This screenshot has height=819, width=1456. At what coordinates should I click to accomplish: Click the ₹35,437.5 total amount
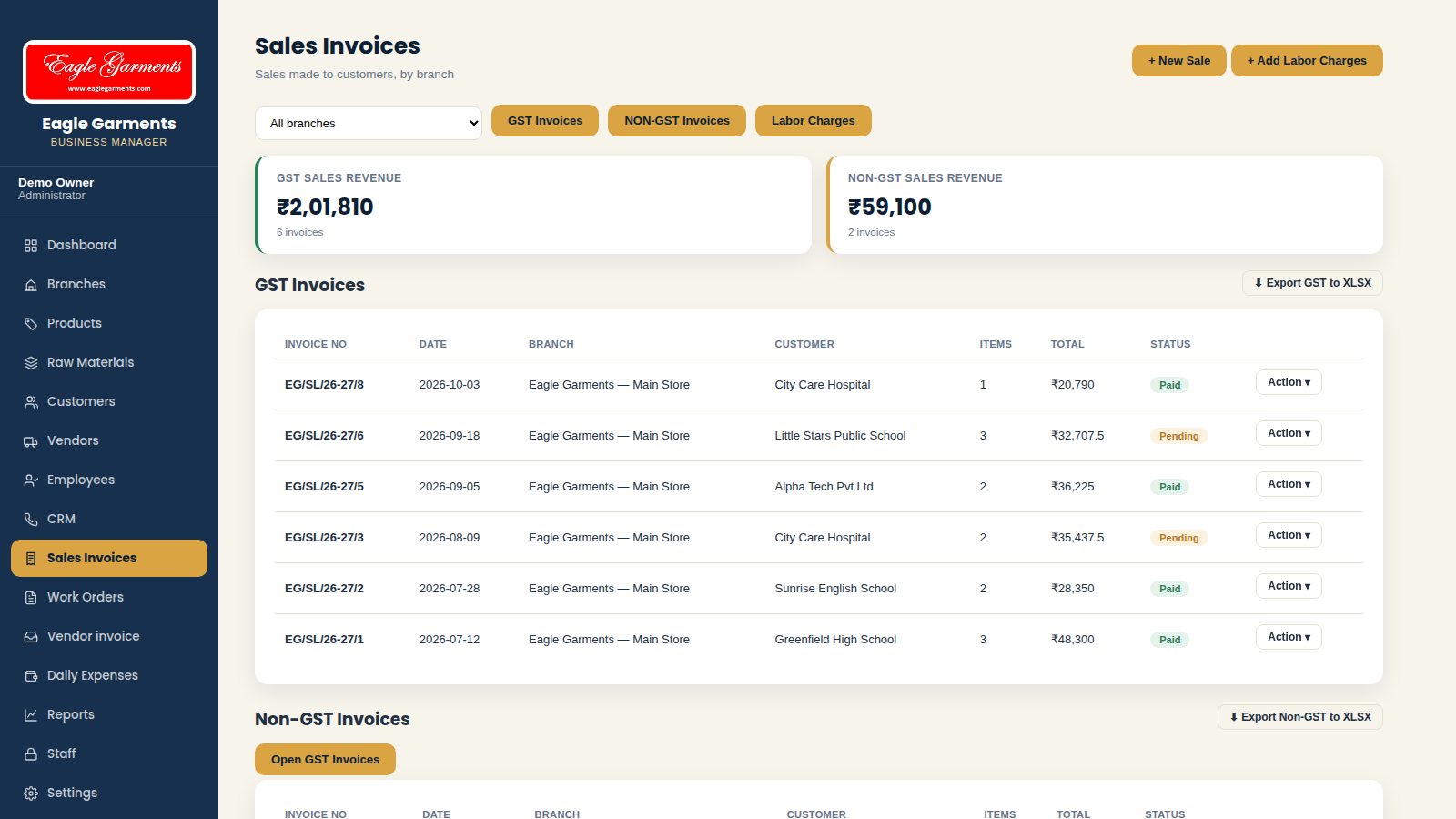click(1077, 538)
